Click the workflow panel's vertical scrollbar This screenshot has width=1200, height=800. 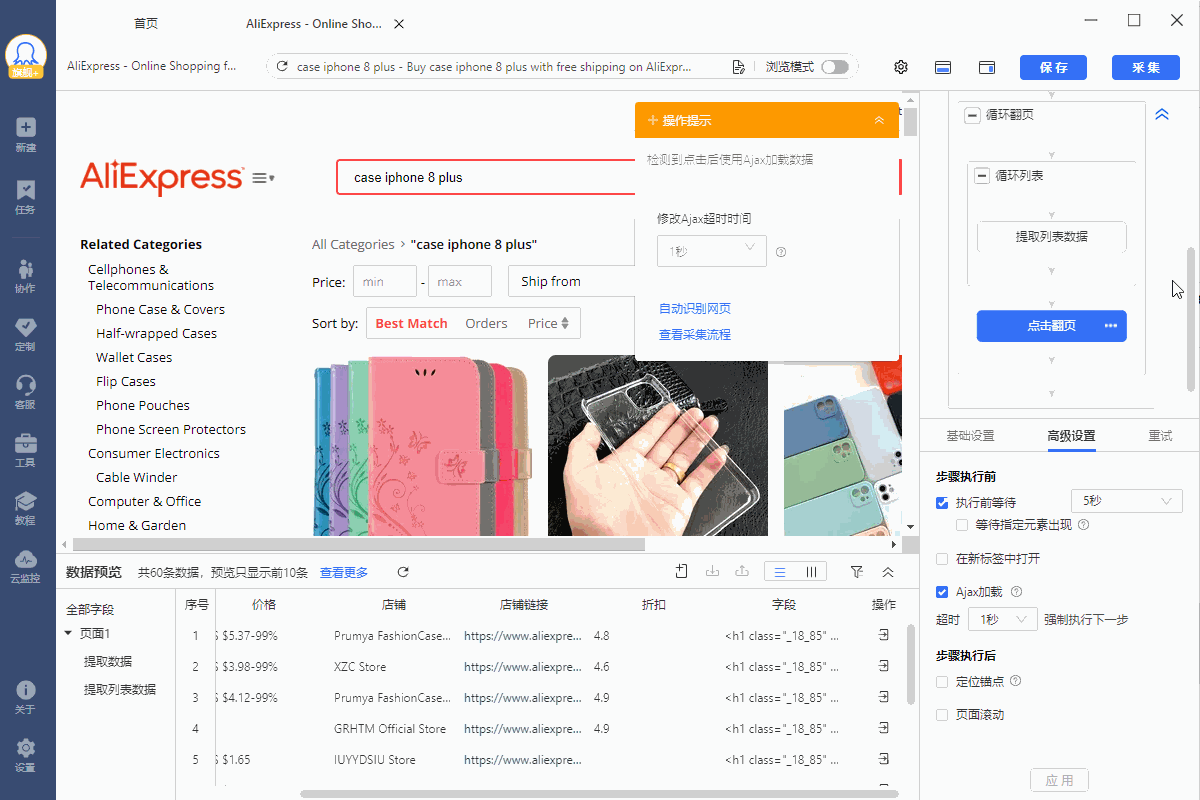tap(1190, 320)
